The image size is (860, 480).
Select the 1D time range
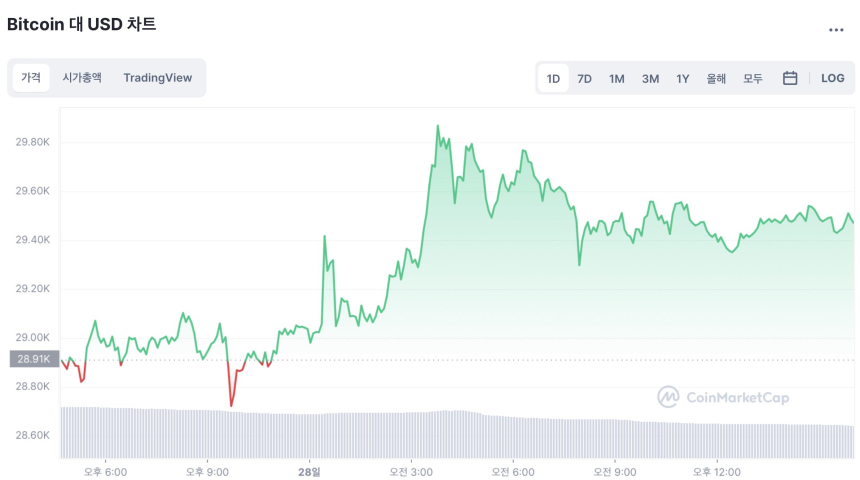(553, 78)
